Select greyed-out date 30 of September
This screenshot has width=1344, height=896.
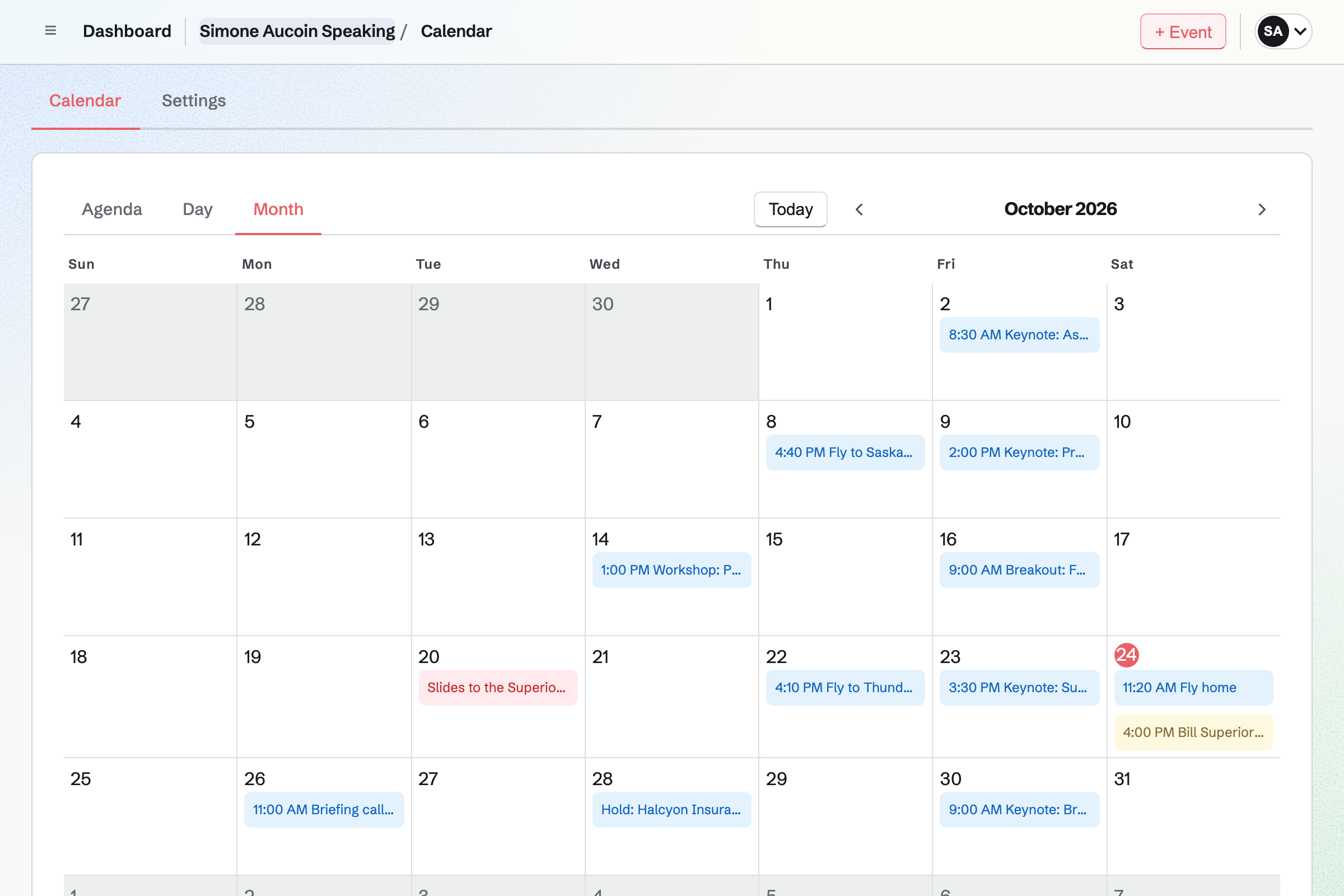603,304
